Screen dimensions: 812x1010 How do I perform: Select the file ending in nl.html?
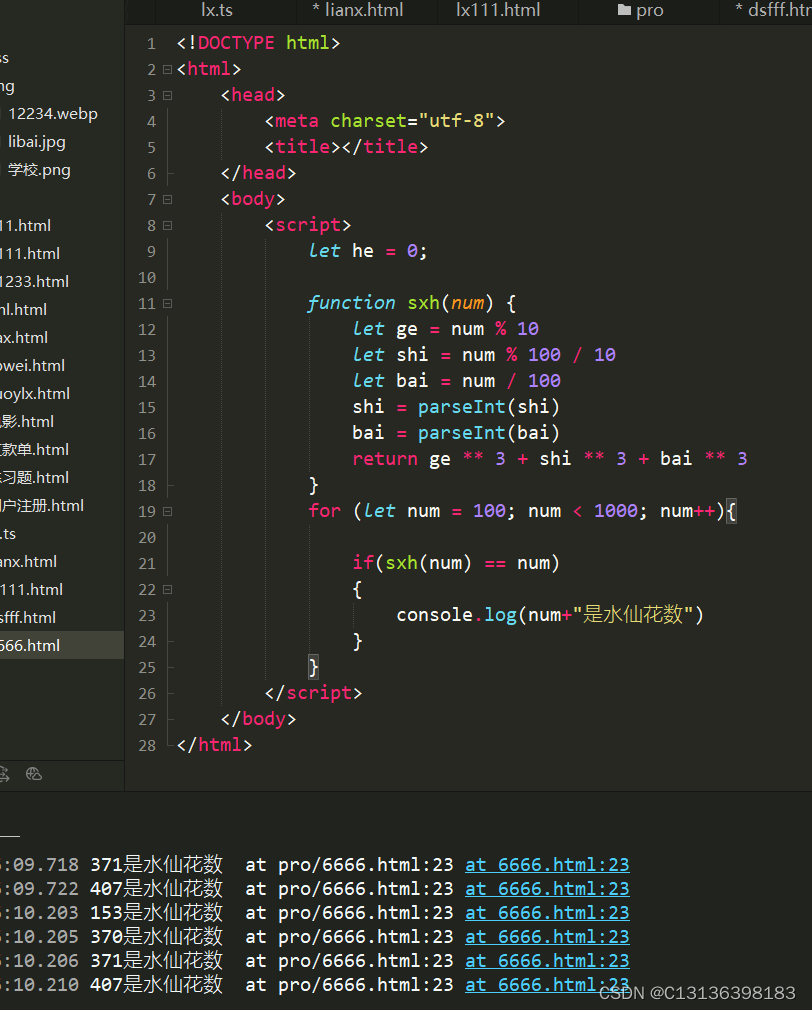coord(23,309)
